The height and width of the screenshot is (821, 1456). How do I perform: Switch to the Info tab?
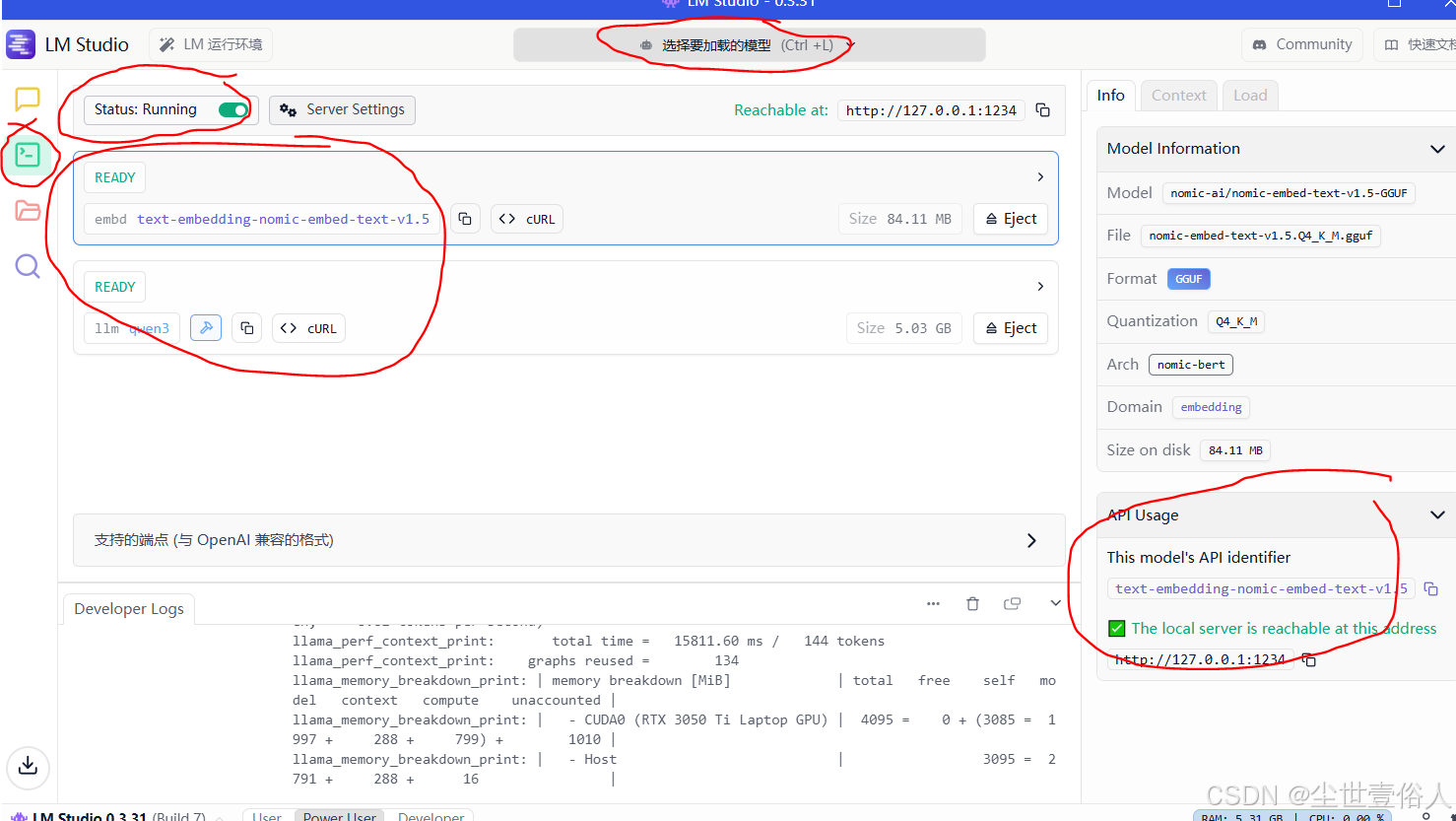[x=1110, y=96]
